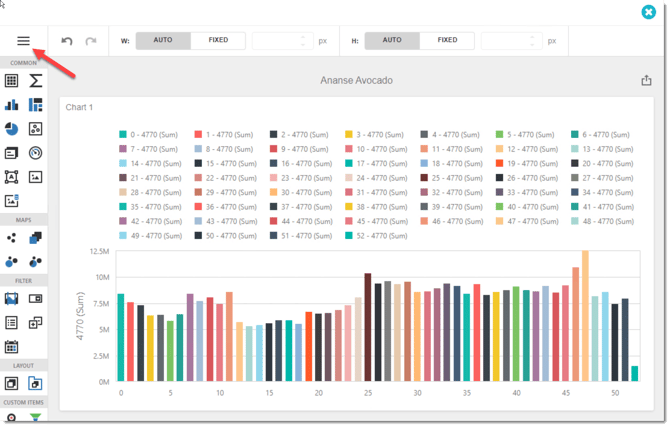Click the dark maroon bar at 25
Image resolution: width=670 pixels, height=427 pixels.
tap(368, 327)
